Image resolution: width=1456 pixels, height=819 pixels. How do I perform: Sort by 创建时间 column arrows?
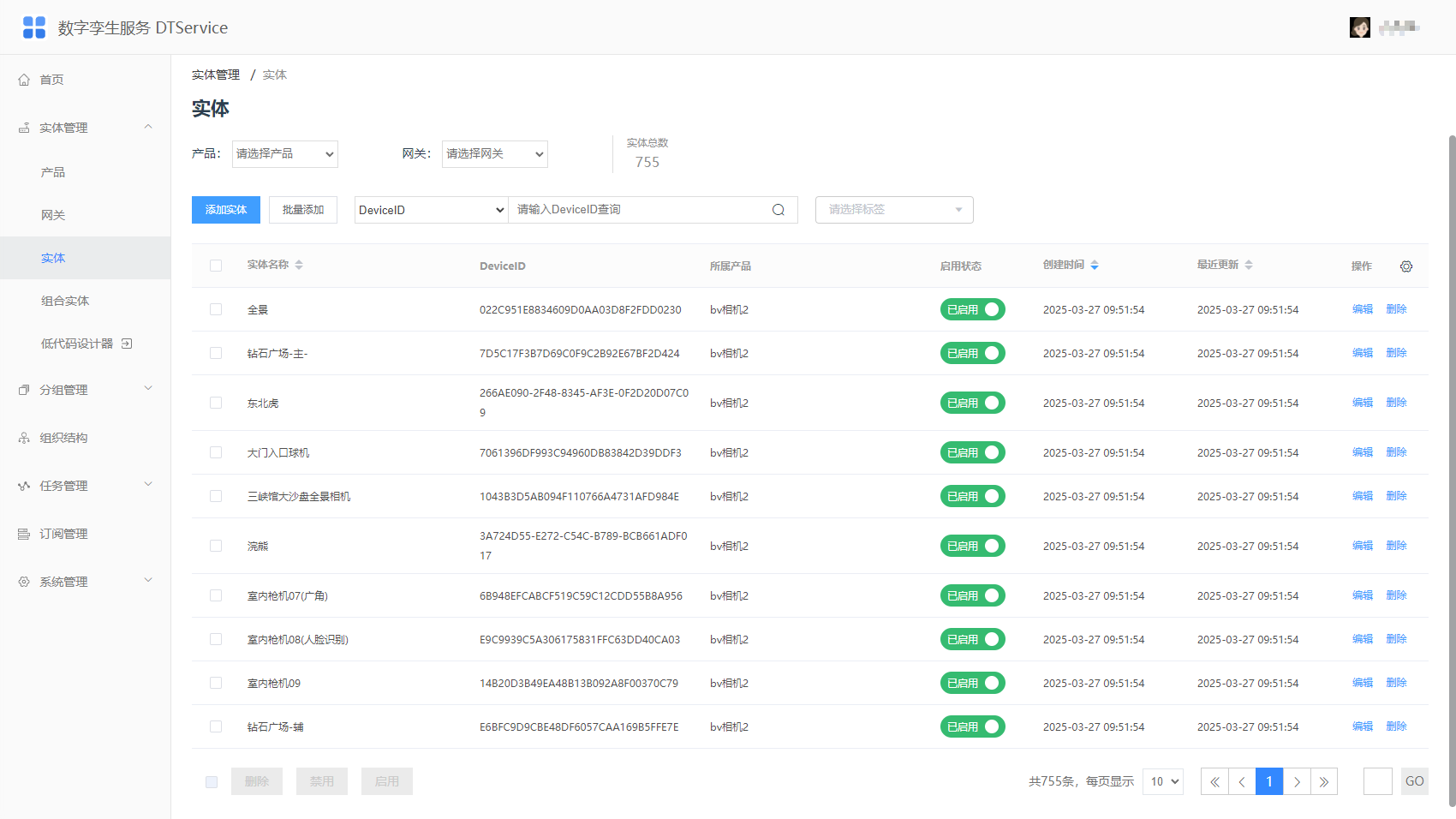[x=1095, y=265]
